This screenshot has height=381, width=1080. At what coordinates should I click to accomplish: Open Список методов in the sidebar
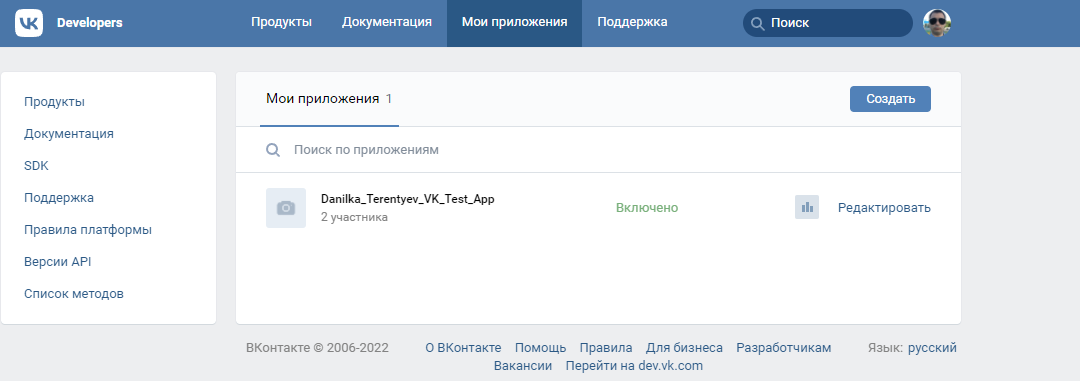(x=74, y=294)
